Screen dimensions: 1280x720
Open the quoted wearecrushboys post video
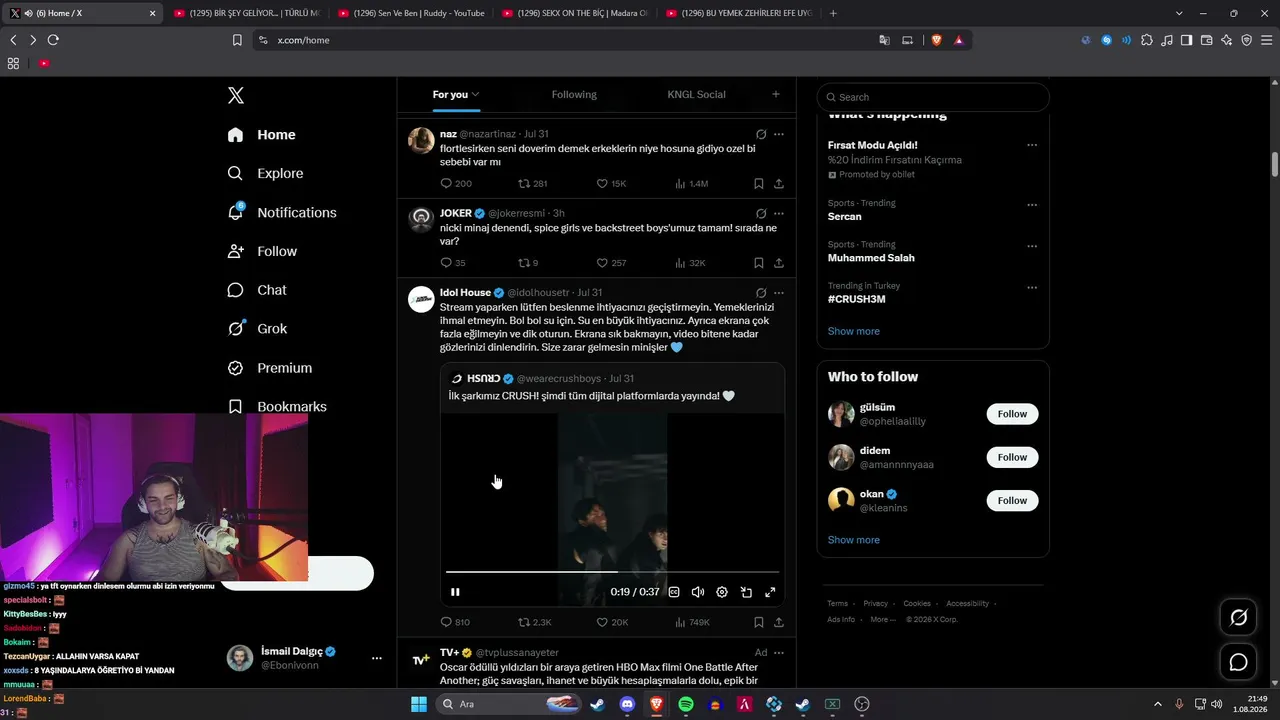click(612, 509)
